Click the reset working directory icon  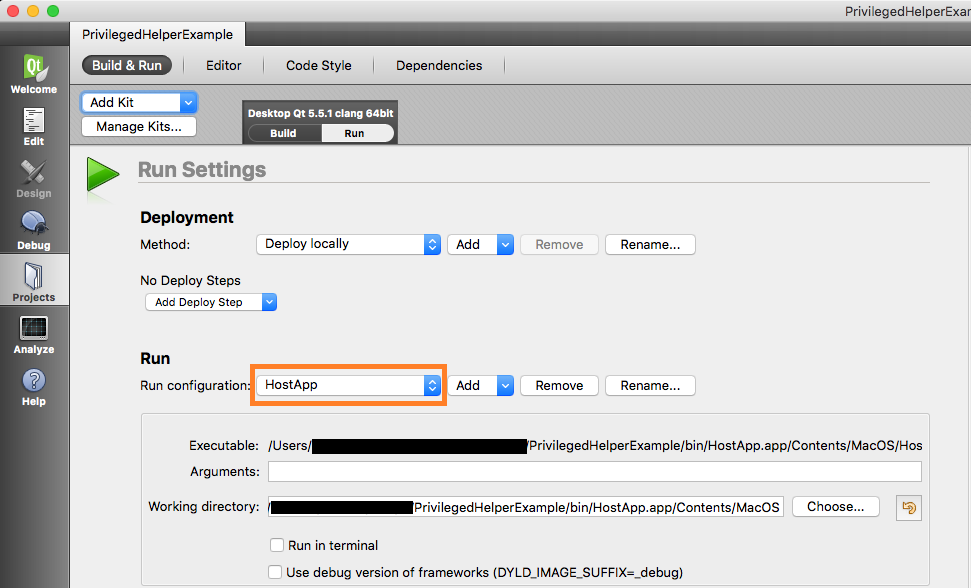click(908, 508)
